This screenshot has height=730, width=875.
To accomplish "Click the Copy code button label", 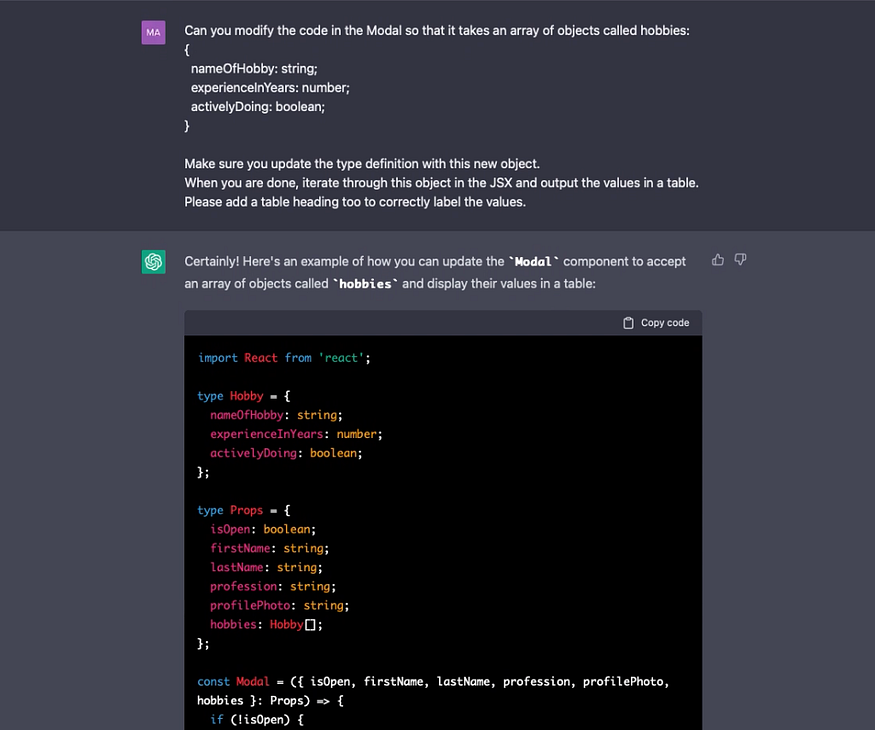I will 665,323.
